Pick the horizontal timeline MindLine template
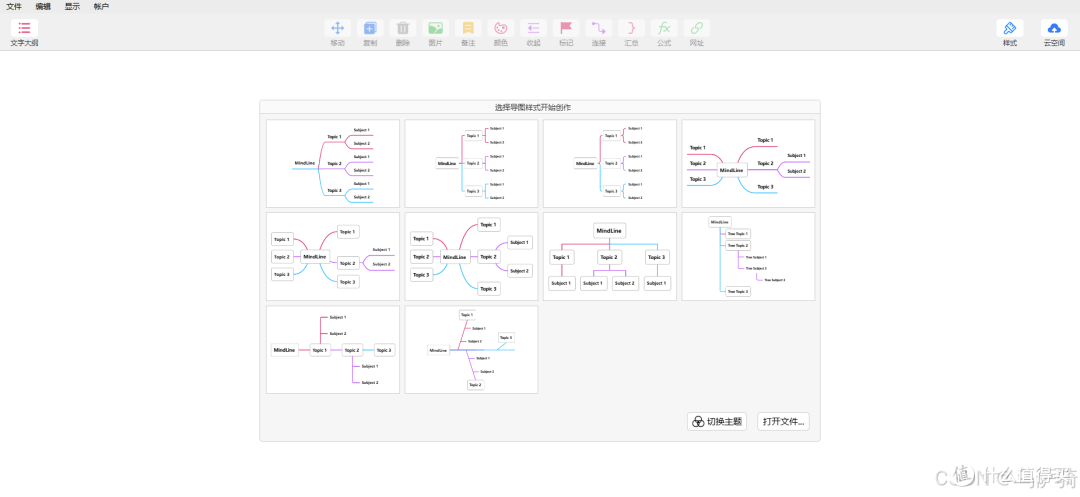This screenshot has height=497, width=1080. point(333,350)
